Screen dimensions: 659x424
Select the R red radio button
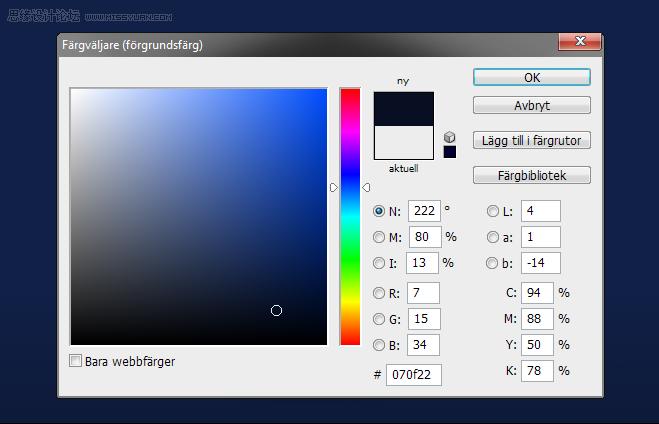(379, 293)
